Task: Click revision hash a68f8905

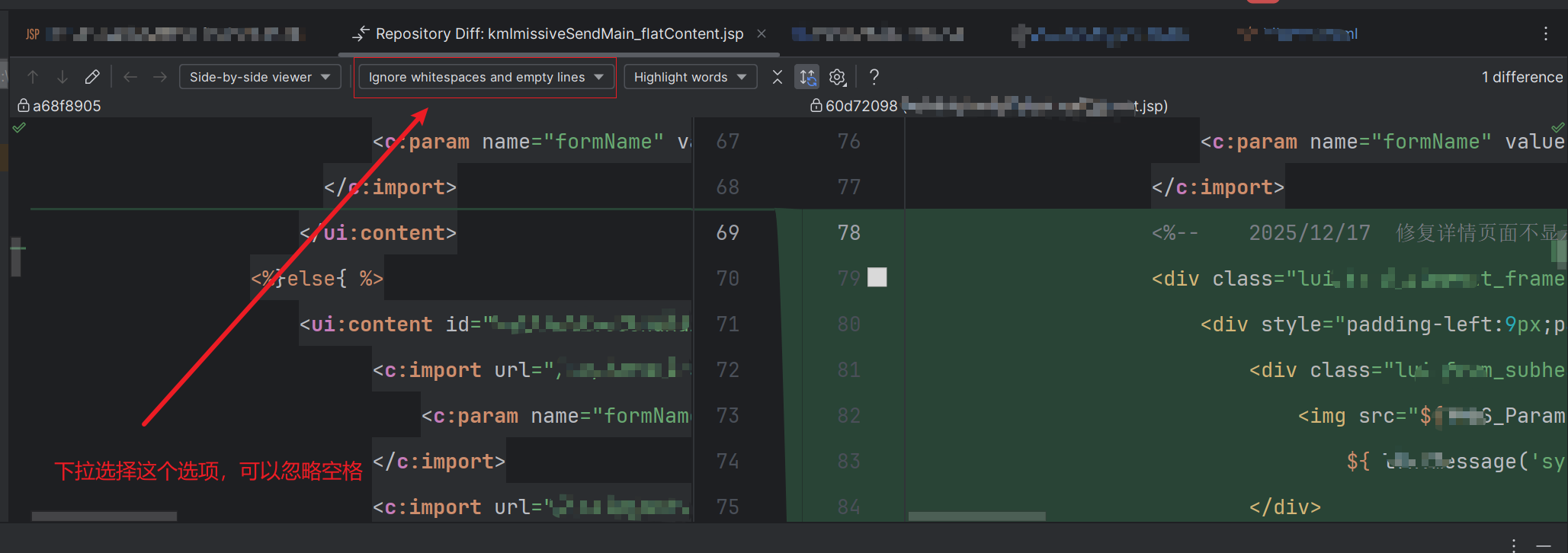Action: pos(67,106)
